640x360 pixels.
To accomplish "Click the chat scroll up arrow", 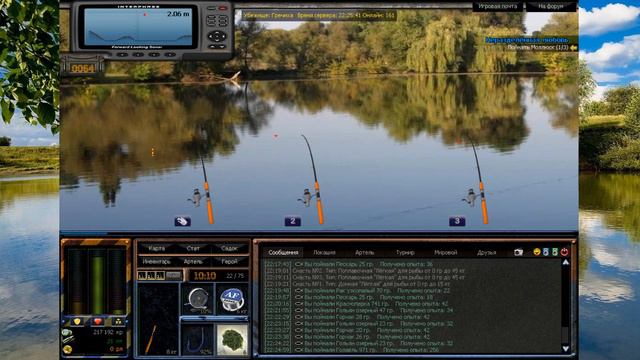I will pos(566,262).
